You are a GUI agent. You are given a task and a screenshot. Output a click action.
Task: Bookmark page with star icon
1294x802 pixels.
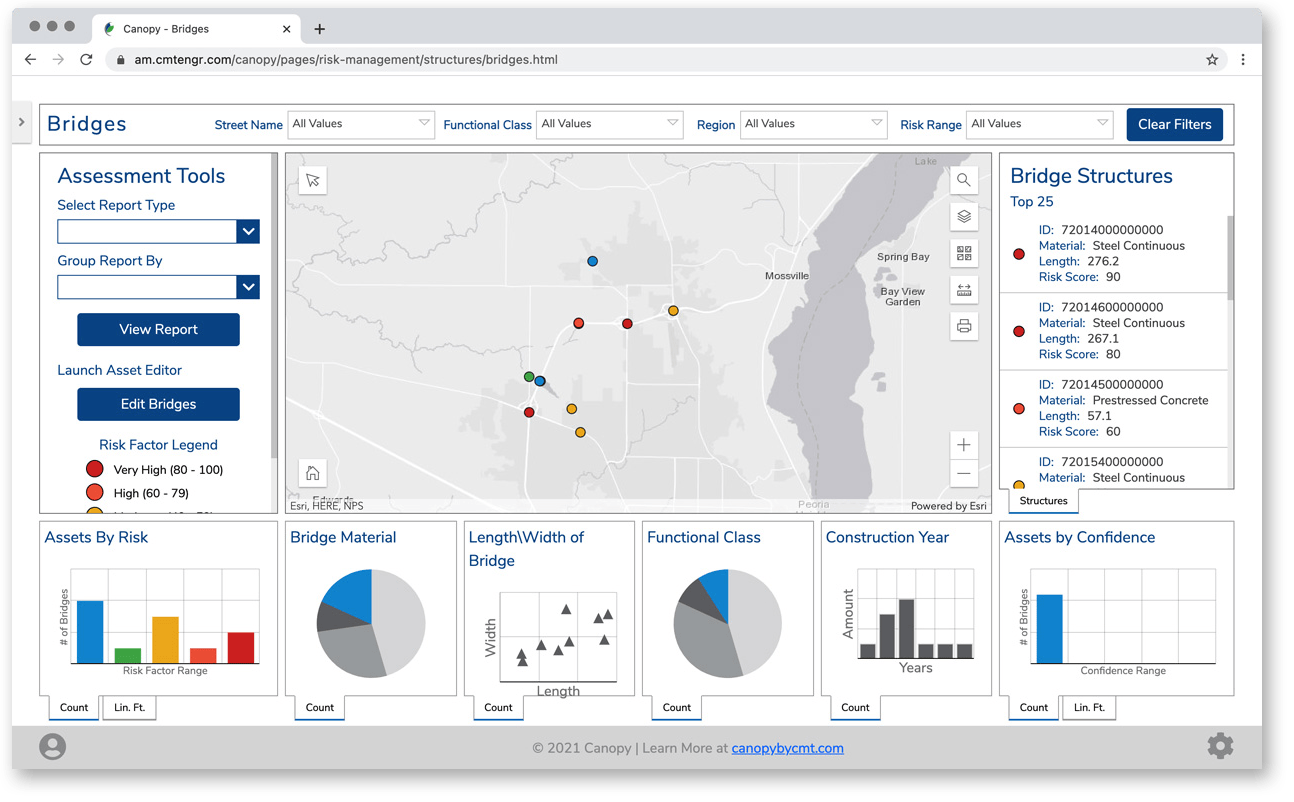(x=1212, y=60)
